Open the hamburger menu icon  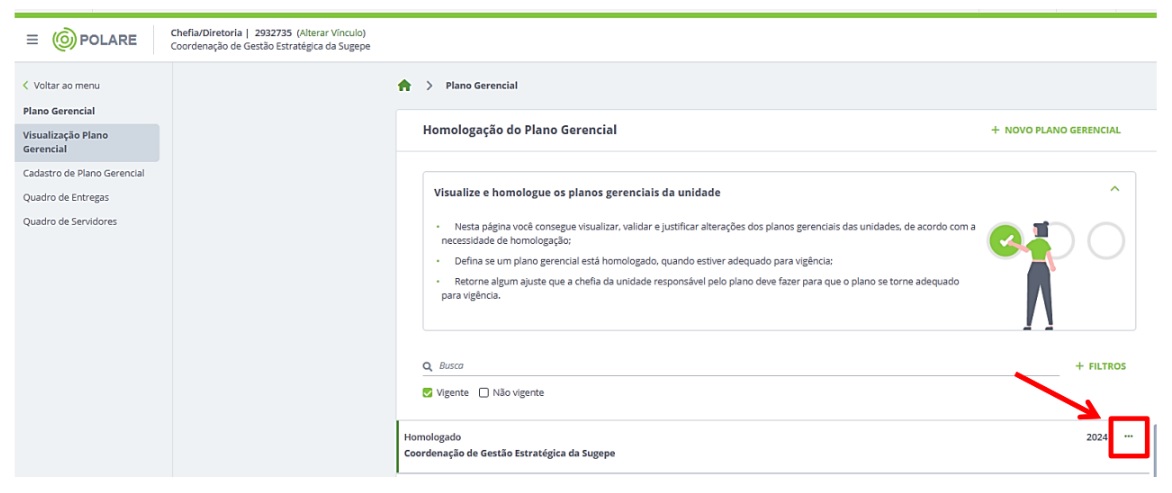point(32,40)
